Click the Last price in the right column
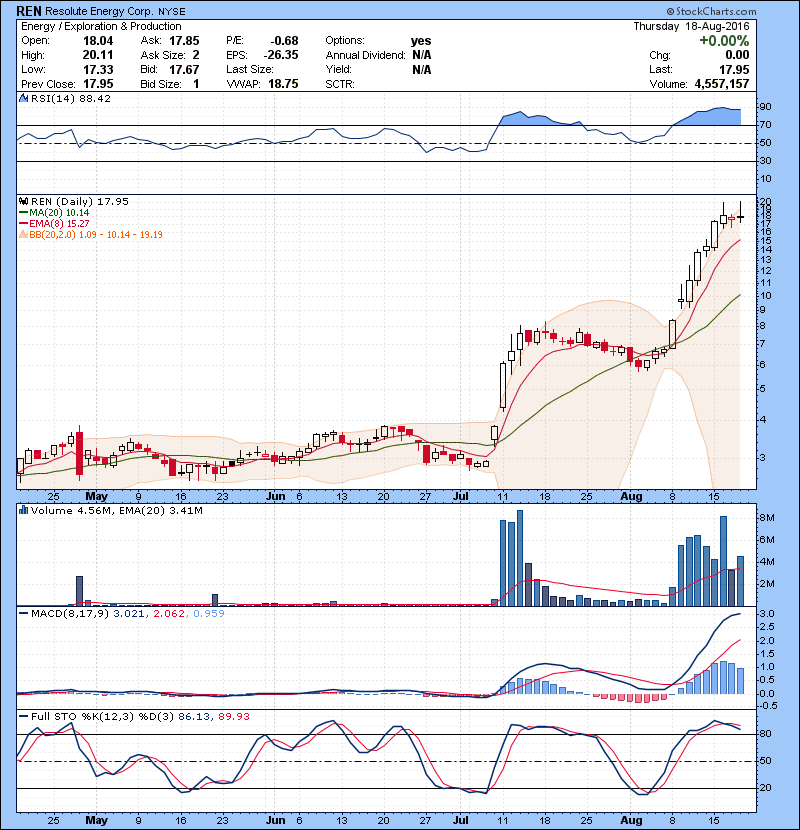800x830 pixels. pyautogui.click(x=734, y=69)
